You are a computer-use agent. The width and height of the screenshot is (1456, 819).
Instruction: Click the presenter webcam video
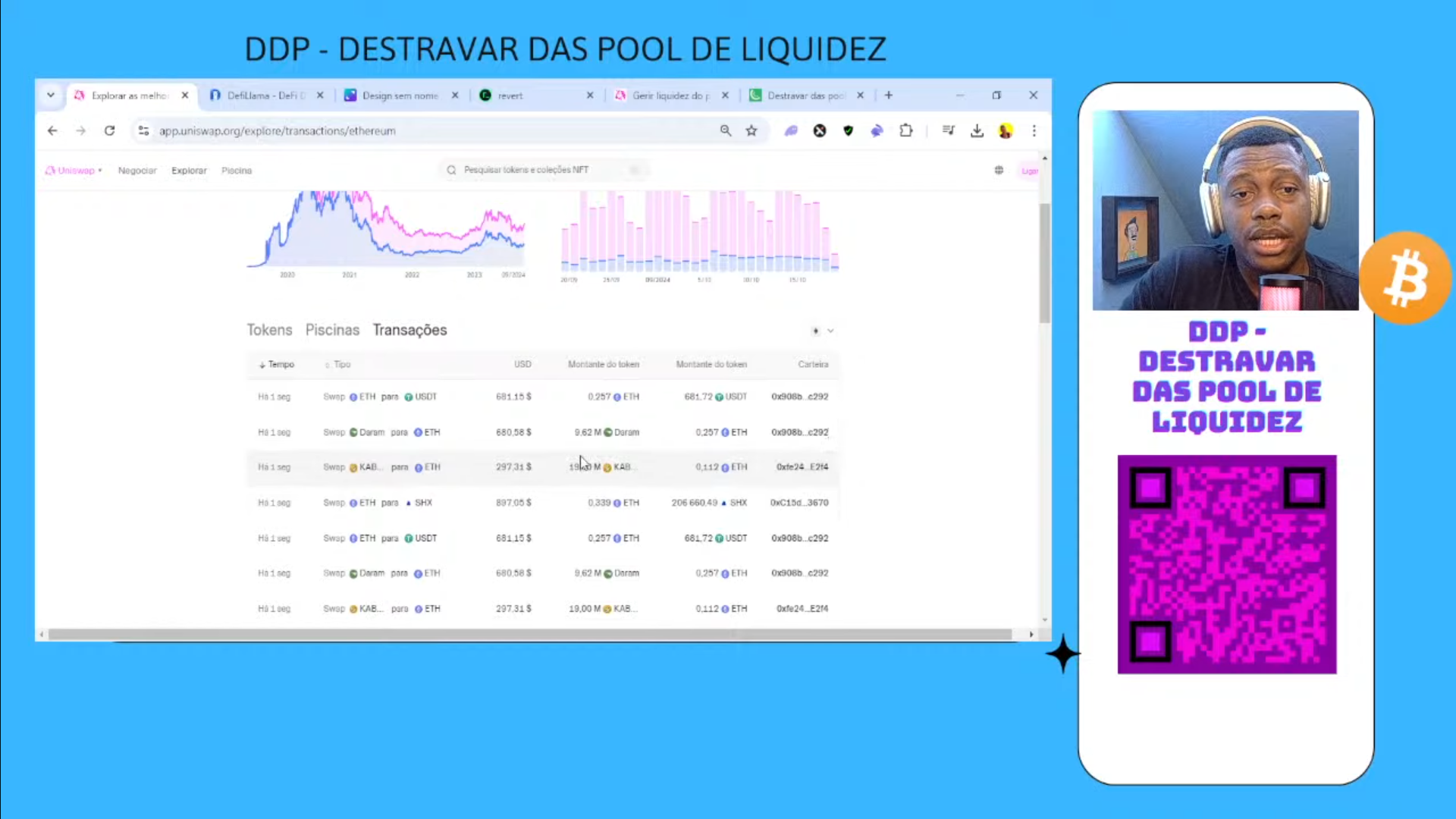click(x=1225, y=210)
